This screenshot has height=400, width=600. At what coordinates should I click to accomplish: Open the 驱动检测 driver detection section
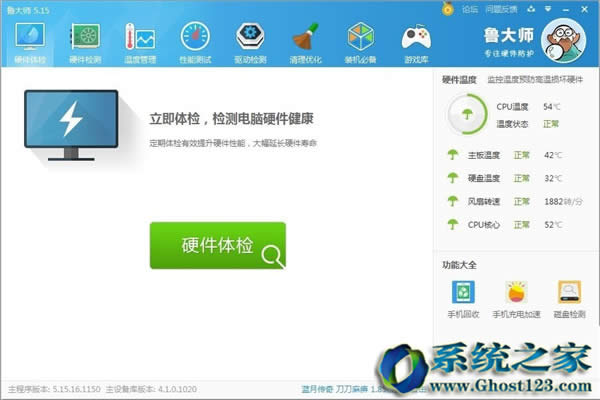pos(250,43)
